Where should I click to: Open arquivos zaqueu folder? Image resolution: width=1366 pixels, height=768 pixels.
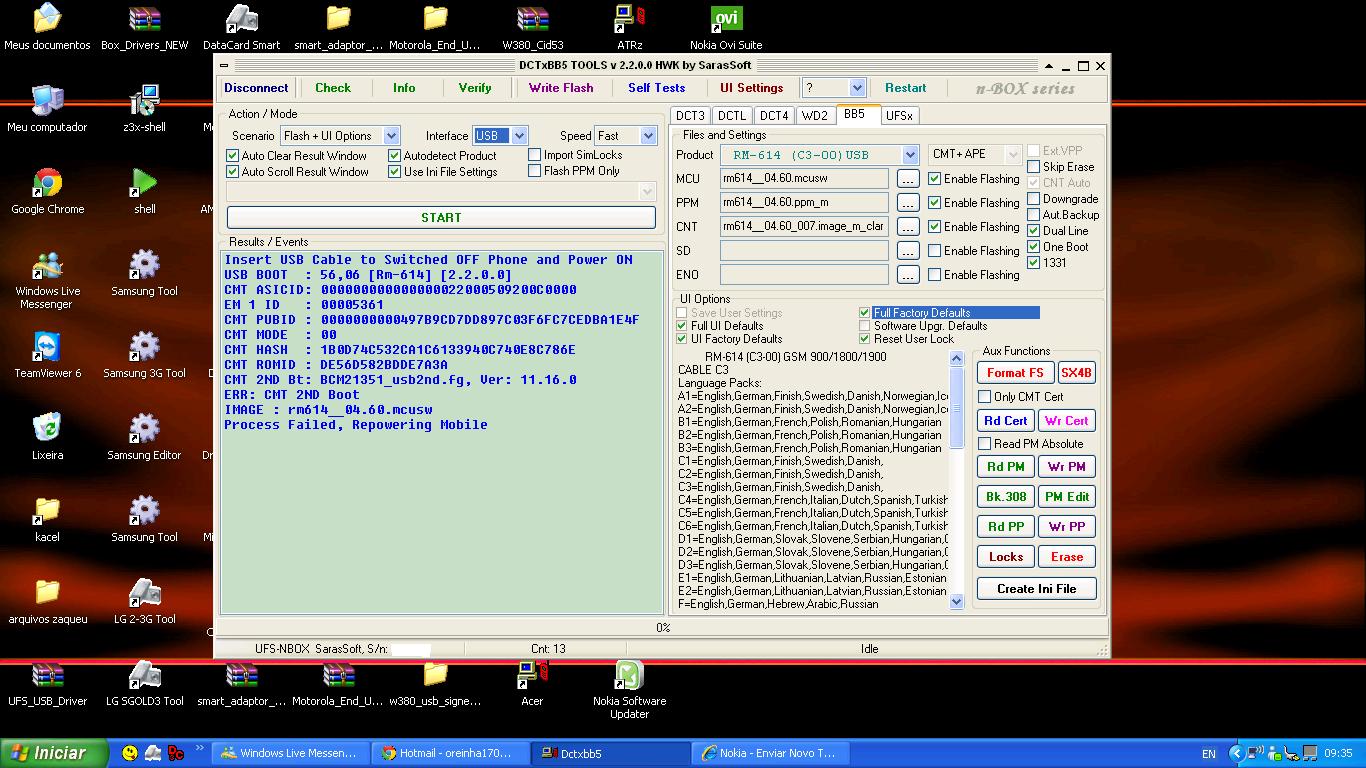click(x=47, y=601)
